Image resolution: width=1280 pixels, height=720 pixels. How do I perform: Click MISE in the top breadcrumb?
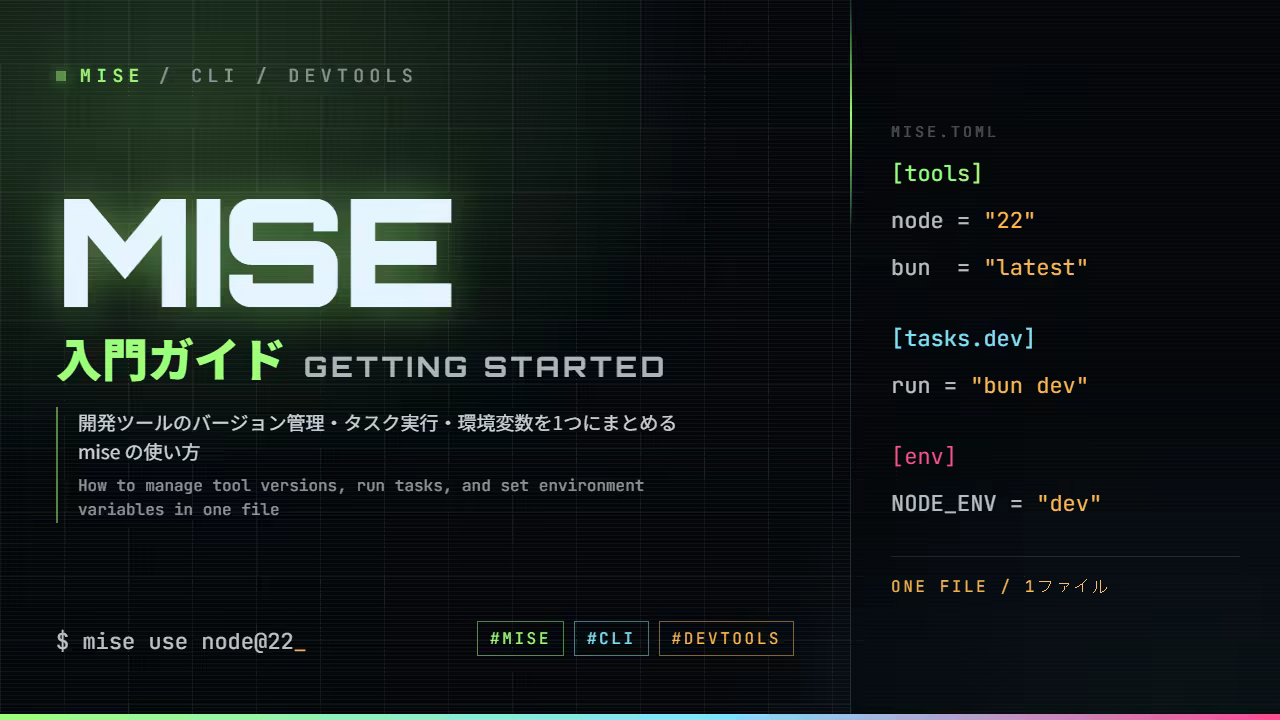111,76
